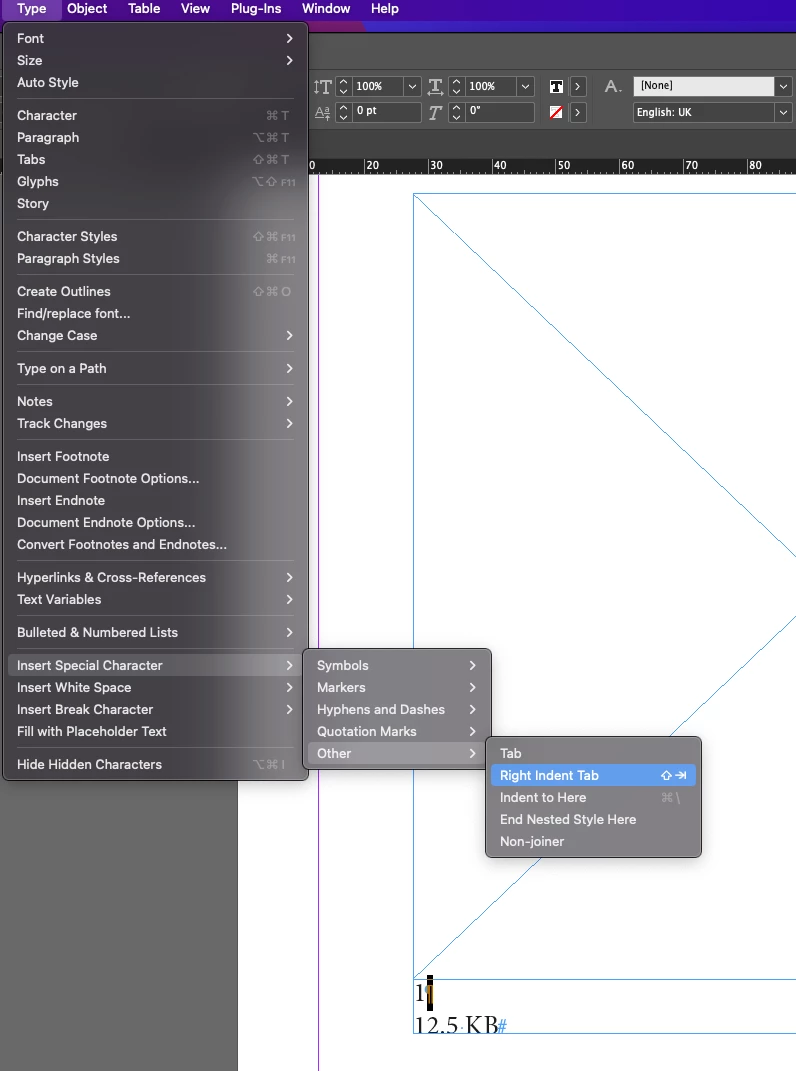
Task: Choose Find/replace font...
Action: point(155,314)
